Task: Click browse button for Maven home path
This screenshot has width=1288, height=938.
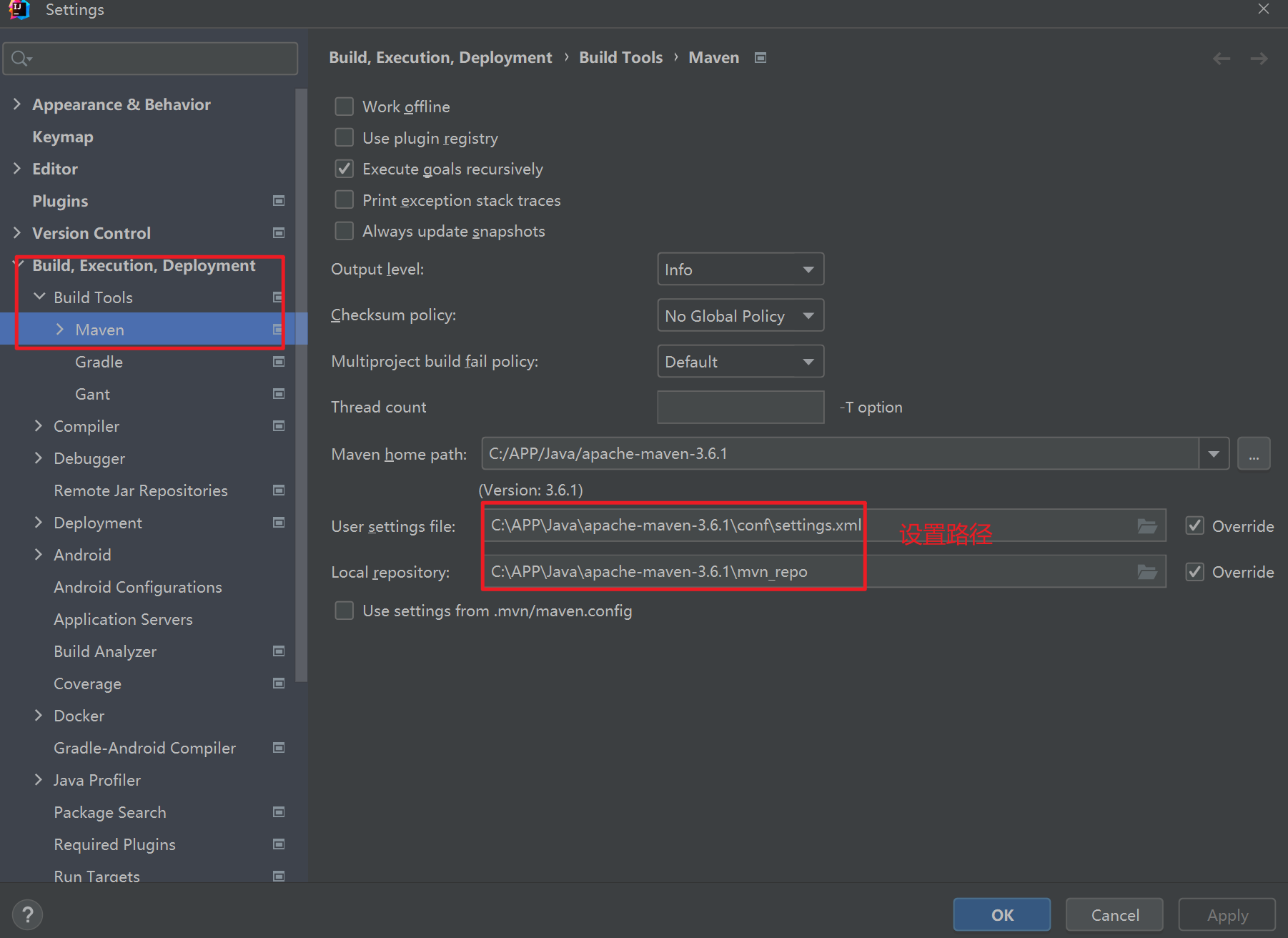Action: pyautogui.click(x=1254, y=454)
